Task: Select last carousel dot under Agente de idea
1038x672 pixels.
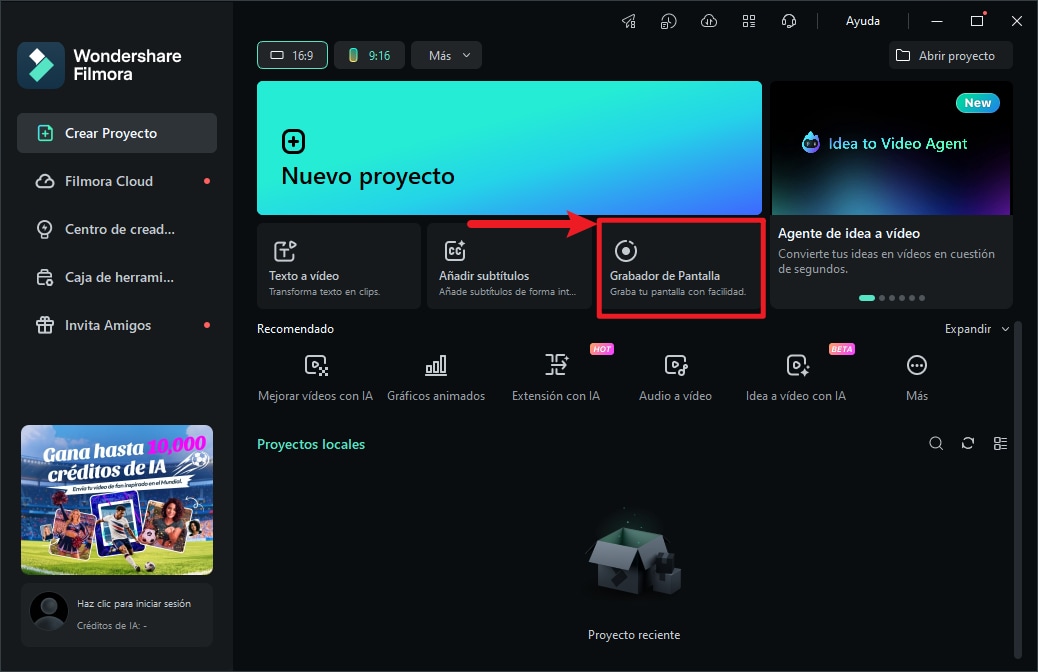Action: coord(921,298)
